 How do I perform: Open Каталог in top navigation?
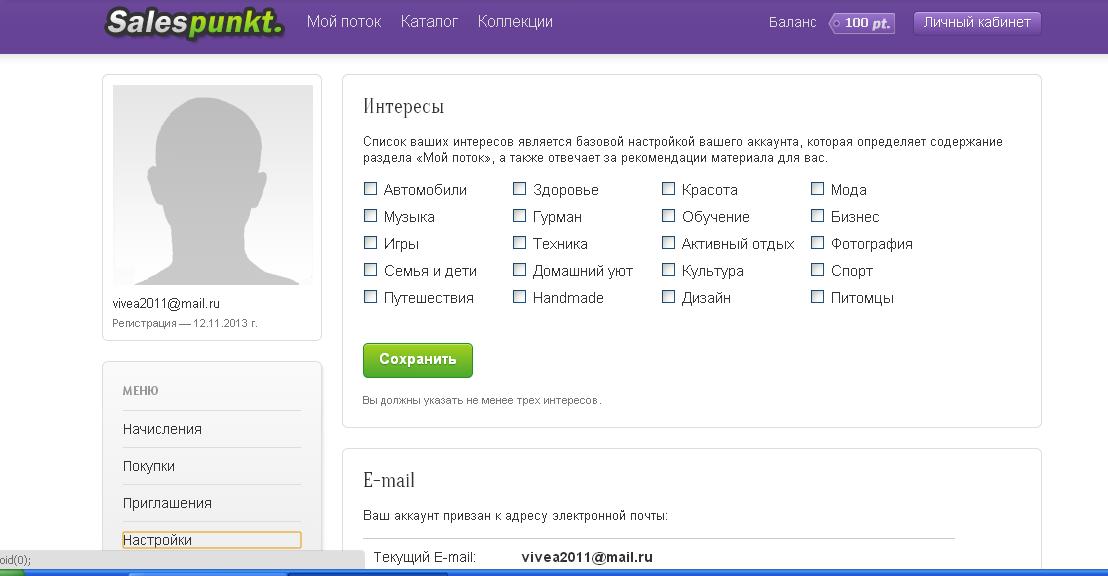point(429,22)
